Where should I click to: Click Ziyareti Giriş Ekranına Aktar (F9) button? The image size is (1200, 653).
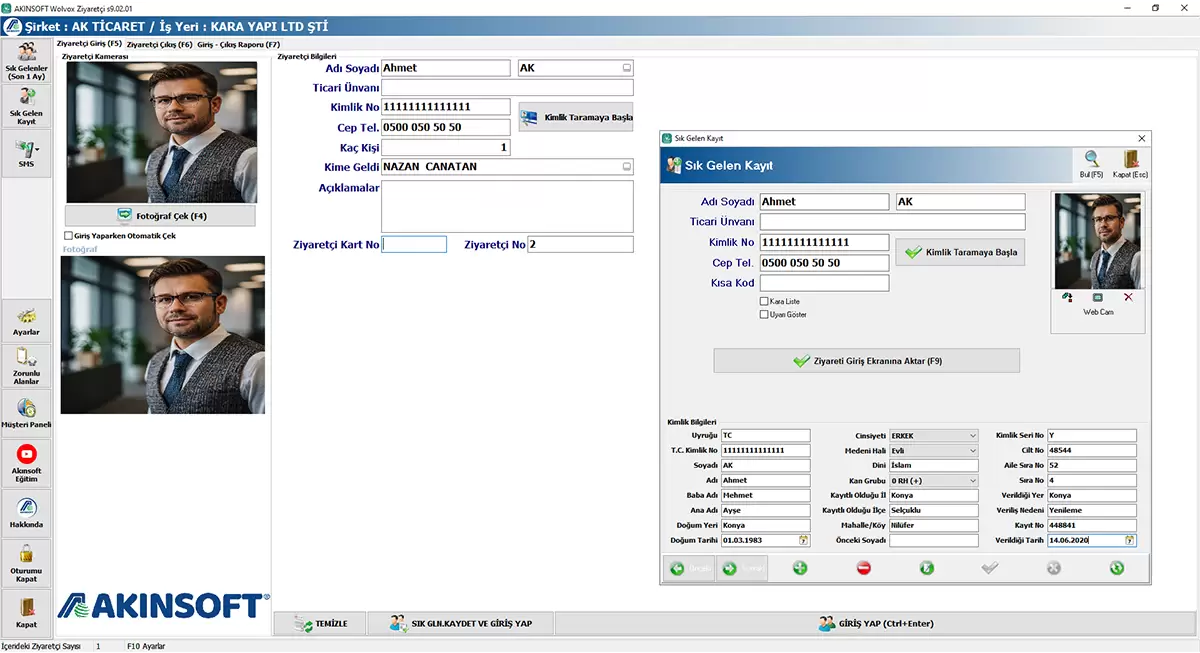pyautogui.click(x=866, y=361)
